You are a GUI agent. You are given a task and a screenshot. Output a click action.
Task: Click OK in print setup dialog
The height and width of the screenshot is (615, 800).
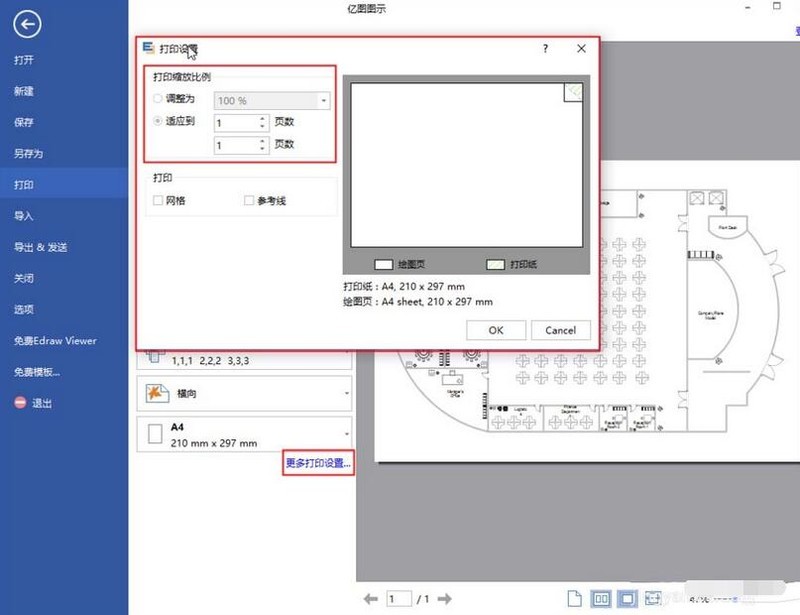(x=496, y=330)
